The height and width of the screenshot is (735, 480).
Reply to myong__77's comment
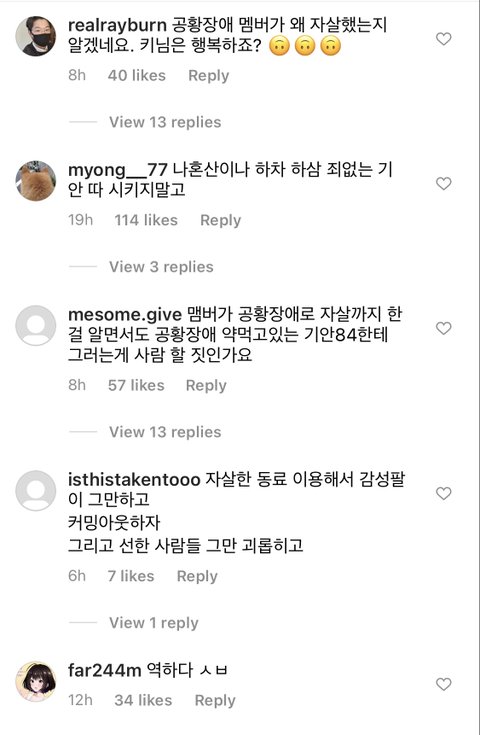click(220, 220)
